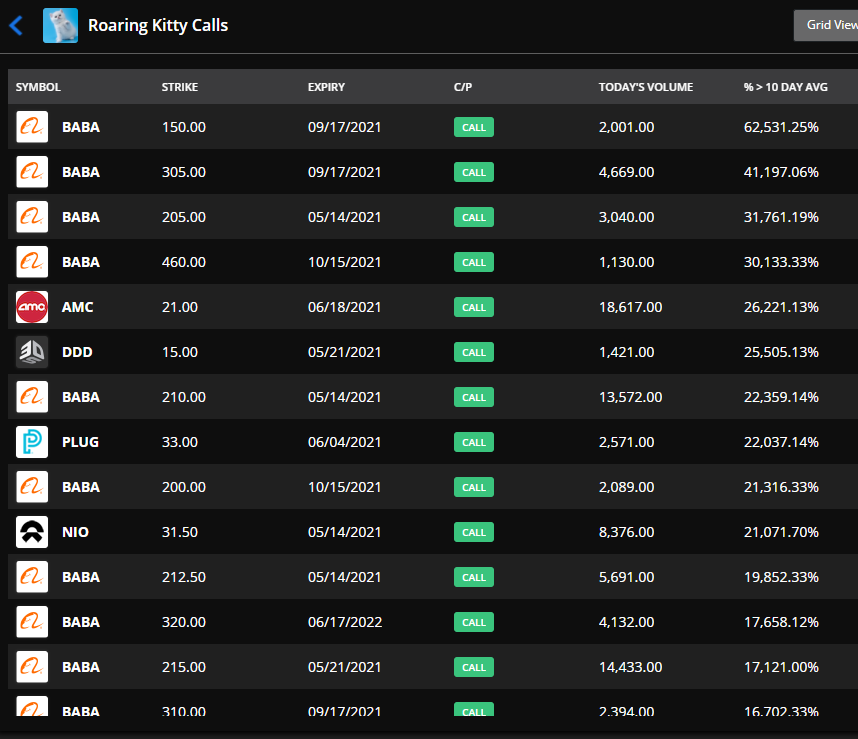Image resolution: width=858 pixels, height=739 pixels.
Task: Click the 06/18/2021 expiry in AMC row
Action: tap(344, 307)
